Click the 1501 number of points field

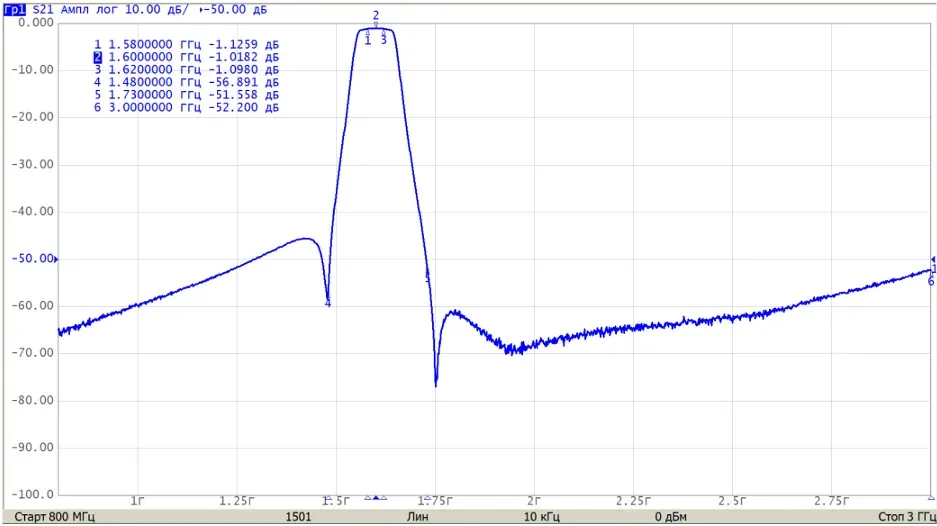click(298, 516)
